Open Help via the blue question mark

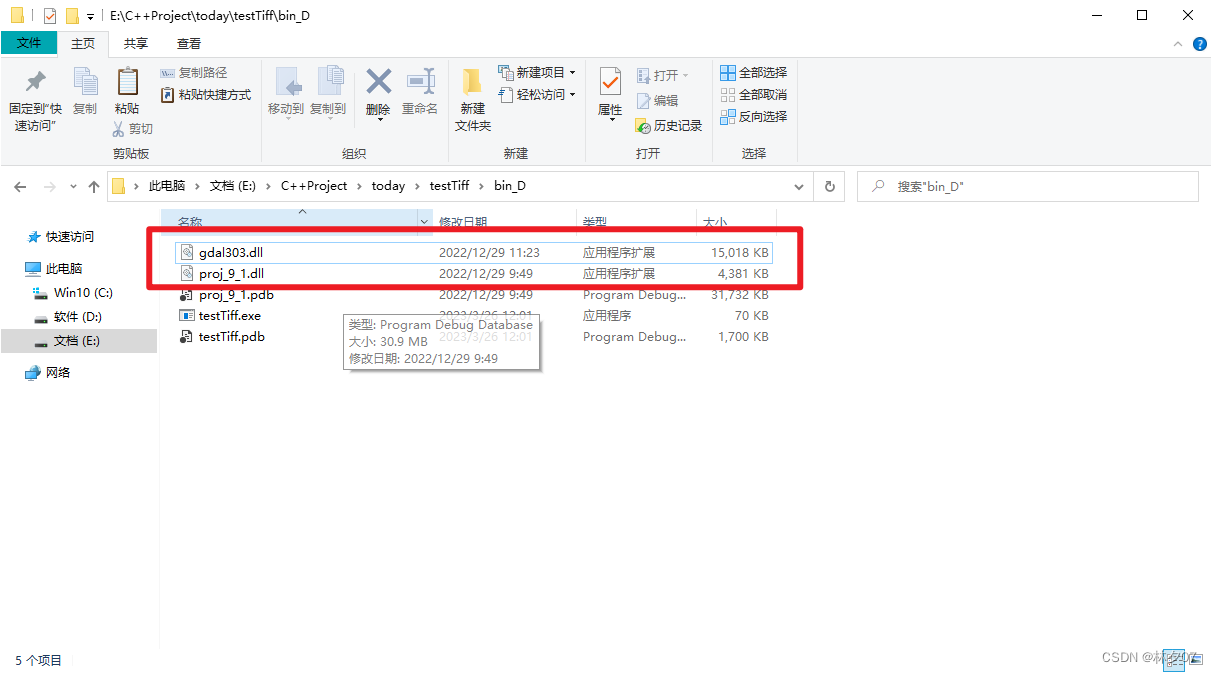(x=1200, y=44)
